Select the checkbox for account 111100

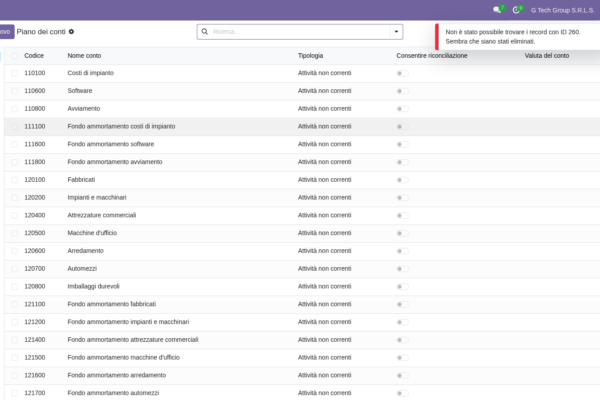click(15, 126)
